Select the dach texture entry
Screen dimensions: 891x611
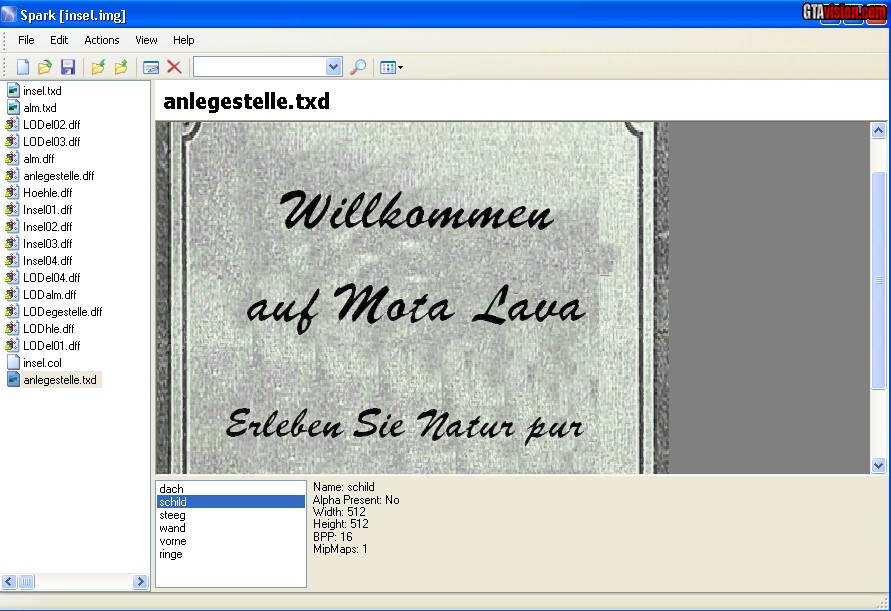(171, 489)
